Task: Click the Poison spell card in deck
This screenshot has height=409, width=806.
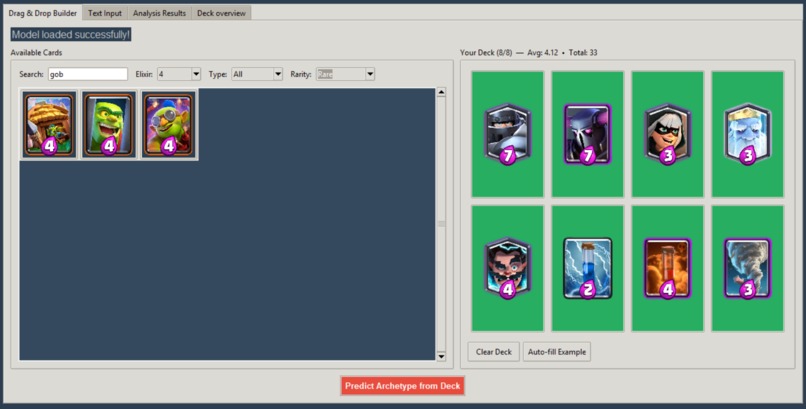Action: [668, 269]
